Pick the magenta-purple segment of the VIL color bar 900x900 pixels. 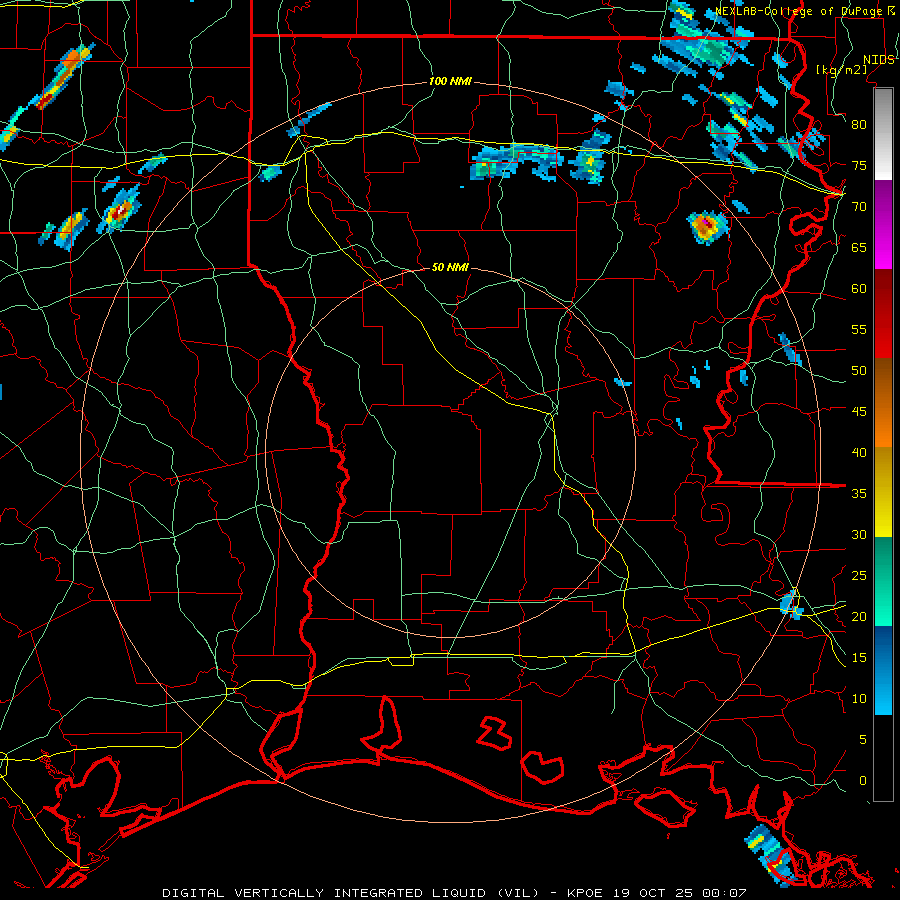pyautogui.click(x=883, y=225)
